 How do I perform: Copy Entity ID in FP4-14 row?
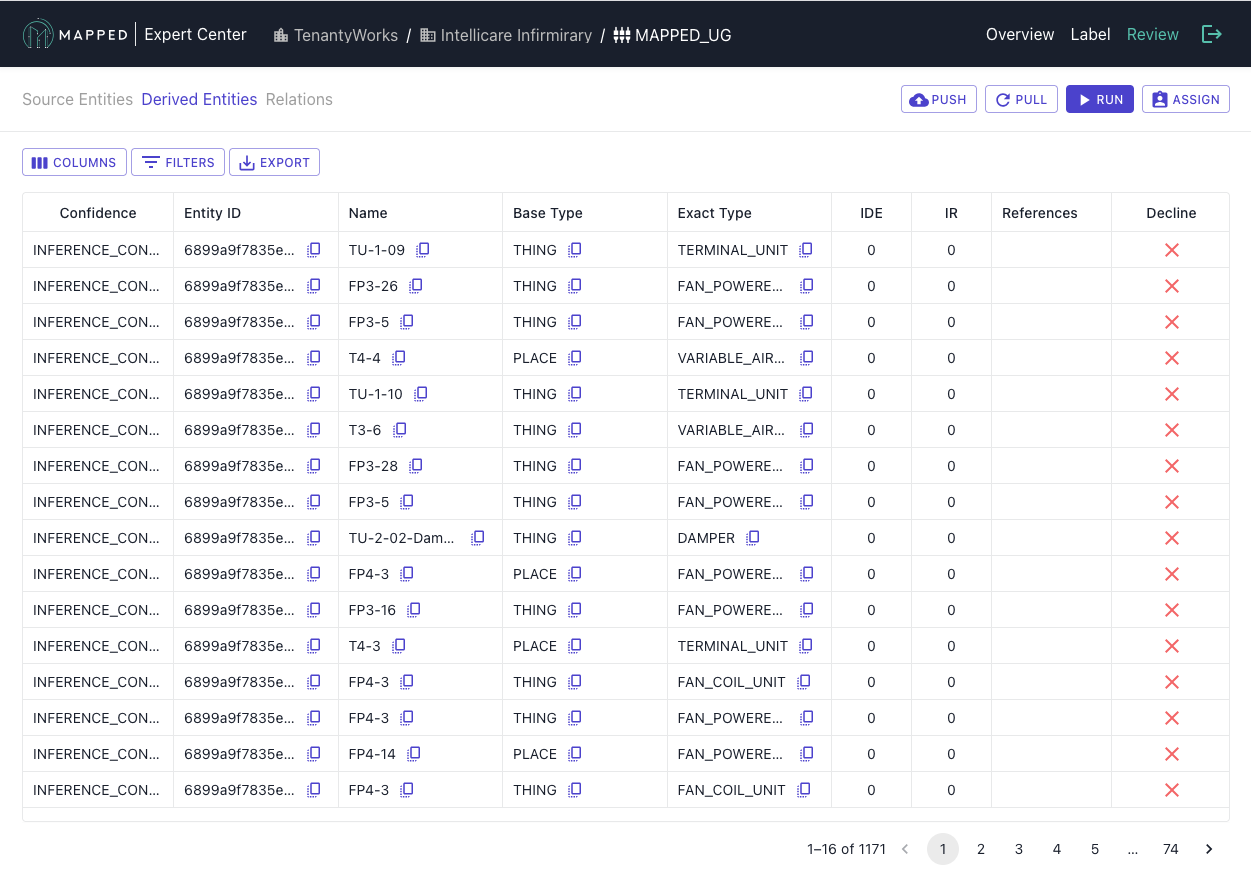click(313, 753)
